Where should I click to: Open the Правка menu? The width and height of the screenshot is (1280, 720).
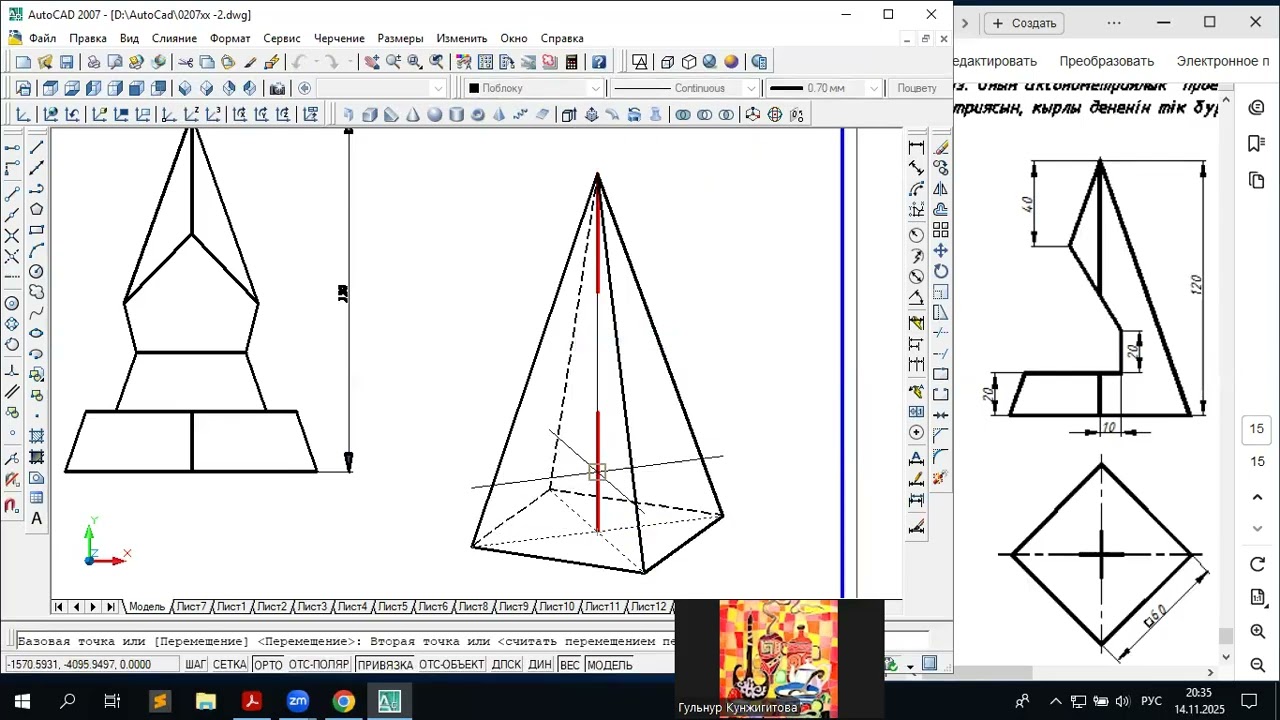point(88,38)
